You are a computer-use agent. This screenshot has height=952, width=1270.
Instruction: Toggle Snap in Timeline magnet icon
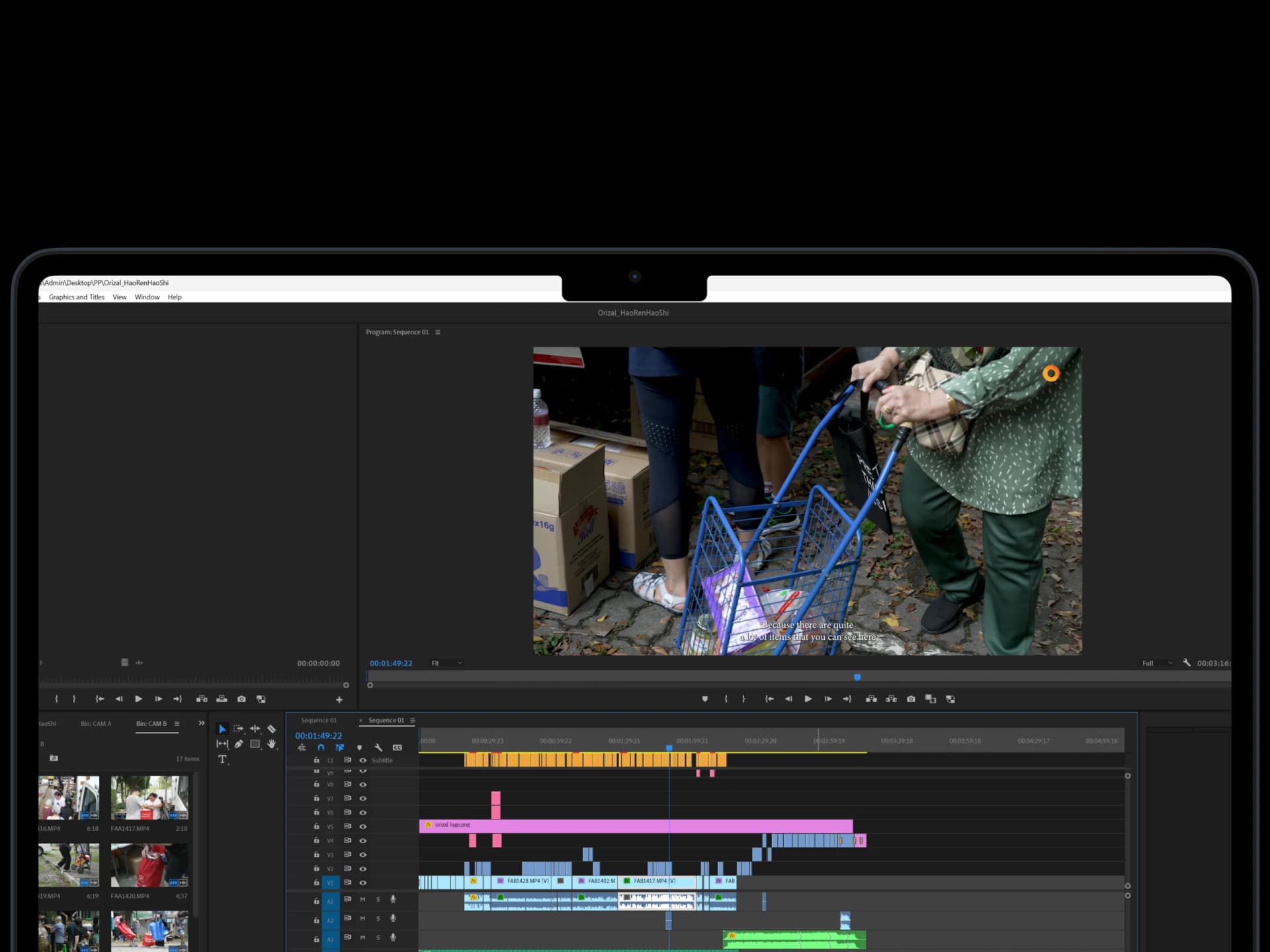tap(321, 747)
